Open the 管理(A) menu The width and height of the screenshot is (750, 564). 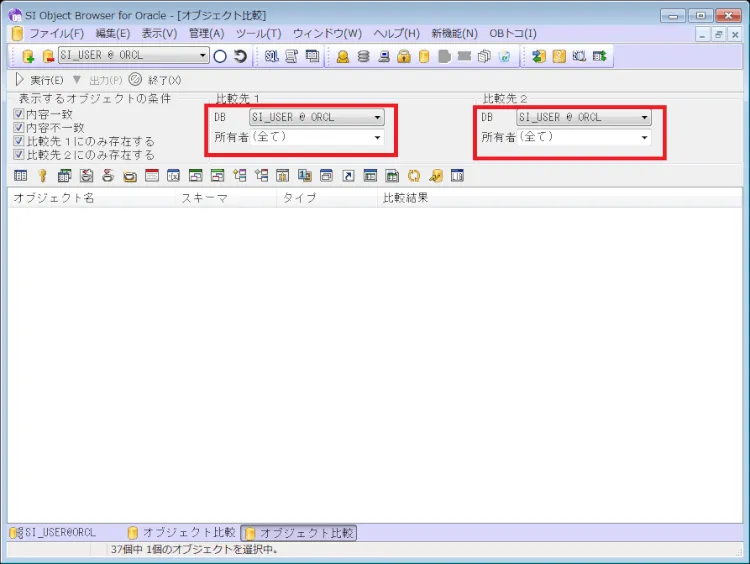point(206,33)
